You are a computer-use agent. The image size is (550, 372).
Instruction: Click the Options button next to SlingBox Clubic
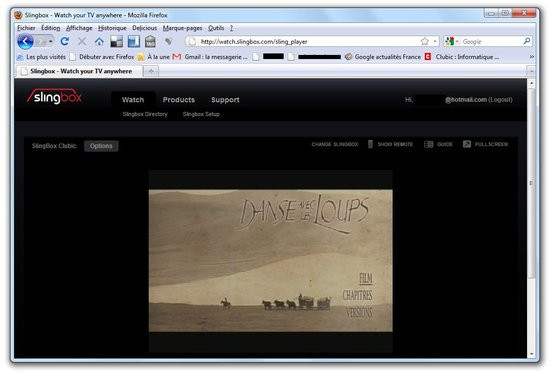coord(101,146)
